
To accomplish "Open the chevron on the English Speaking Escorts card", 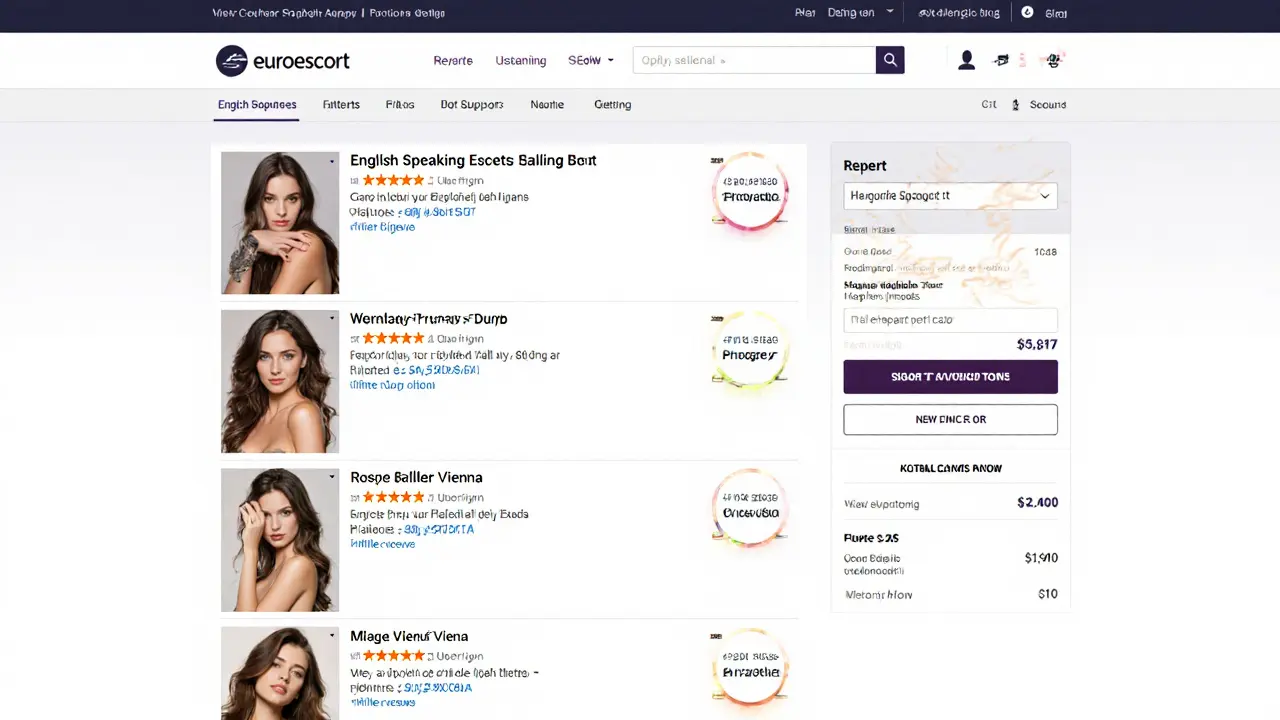I will pos(331,161).
